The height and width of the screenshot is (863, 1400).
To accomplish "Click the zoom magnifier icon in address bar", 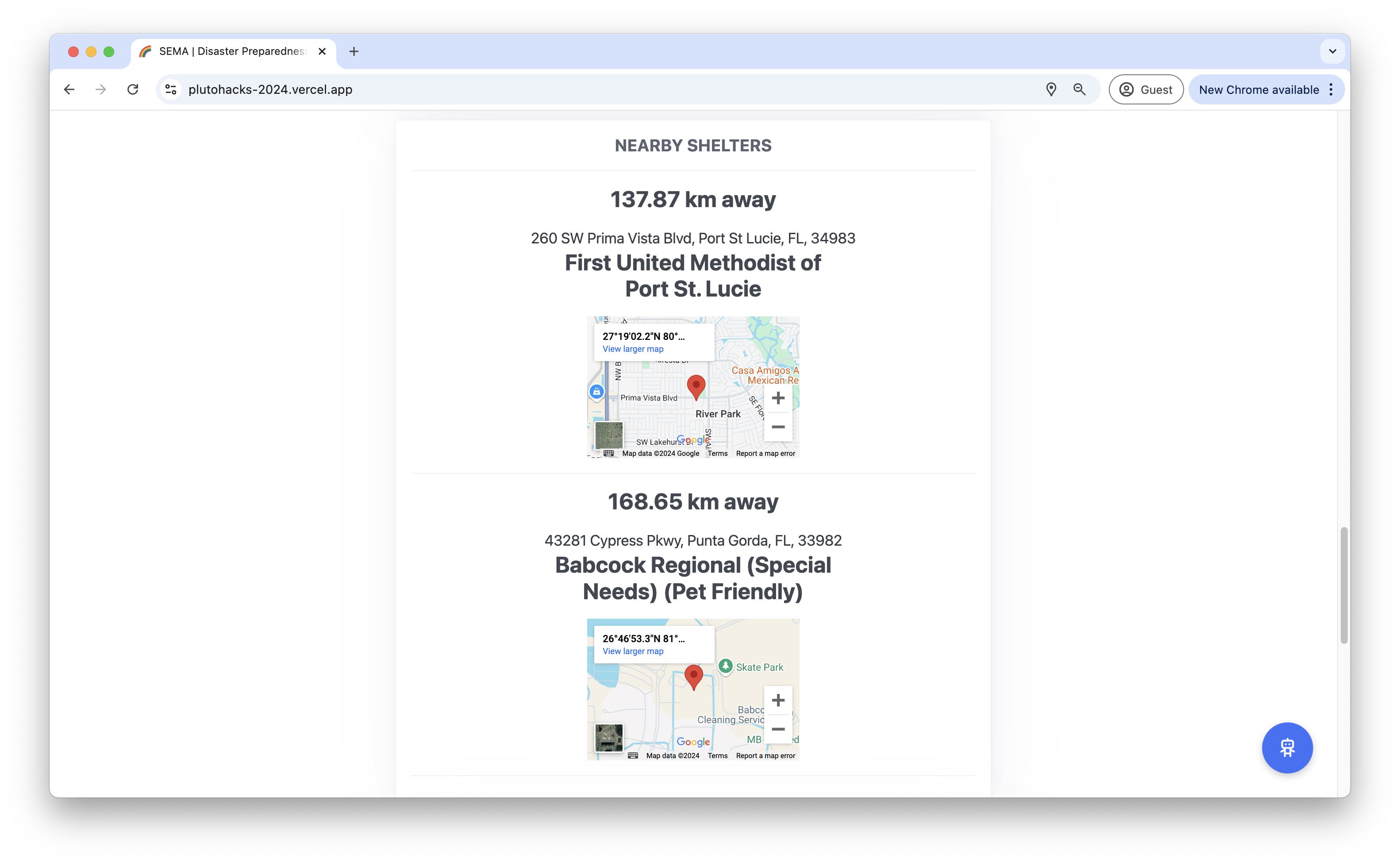I will click(1079, 89).
